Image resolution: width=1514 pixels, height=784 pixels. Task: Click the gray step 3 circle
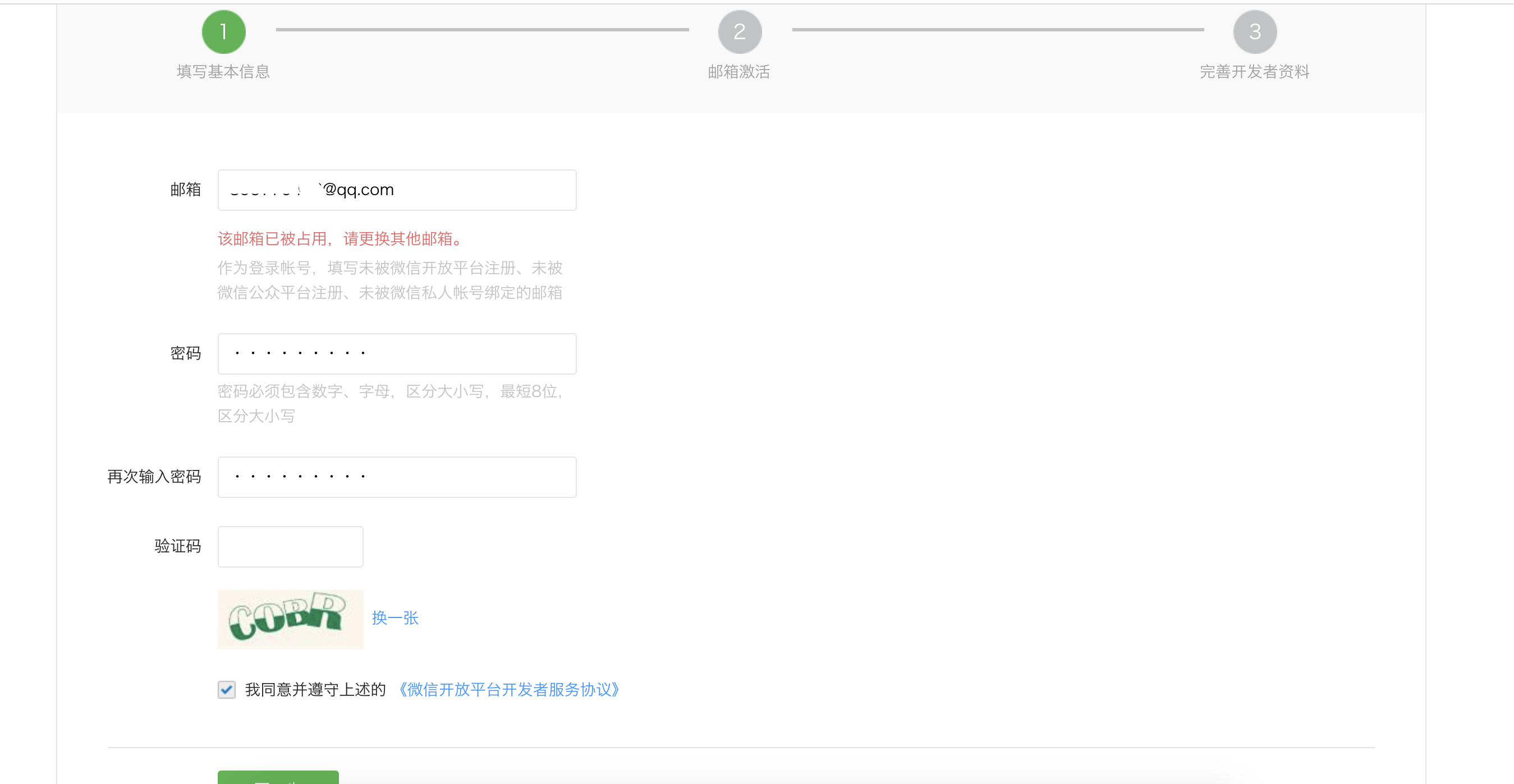click(1254, 32)
